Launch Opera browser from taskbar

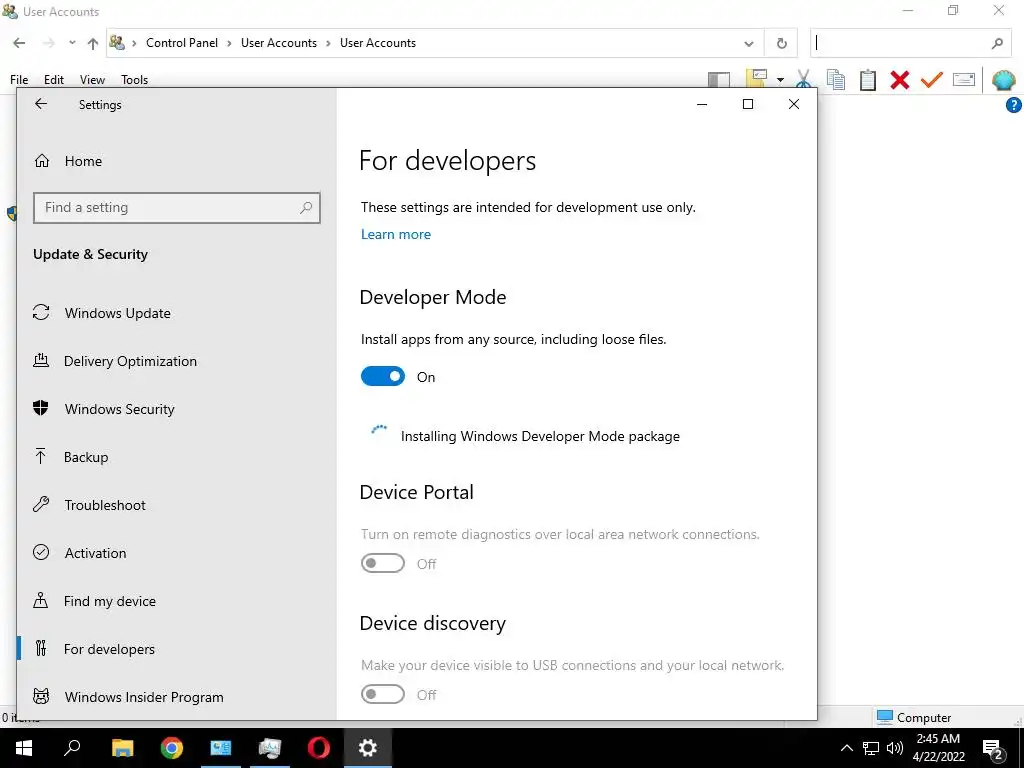[x=319, y=748]
